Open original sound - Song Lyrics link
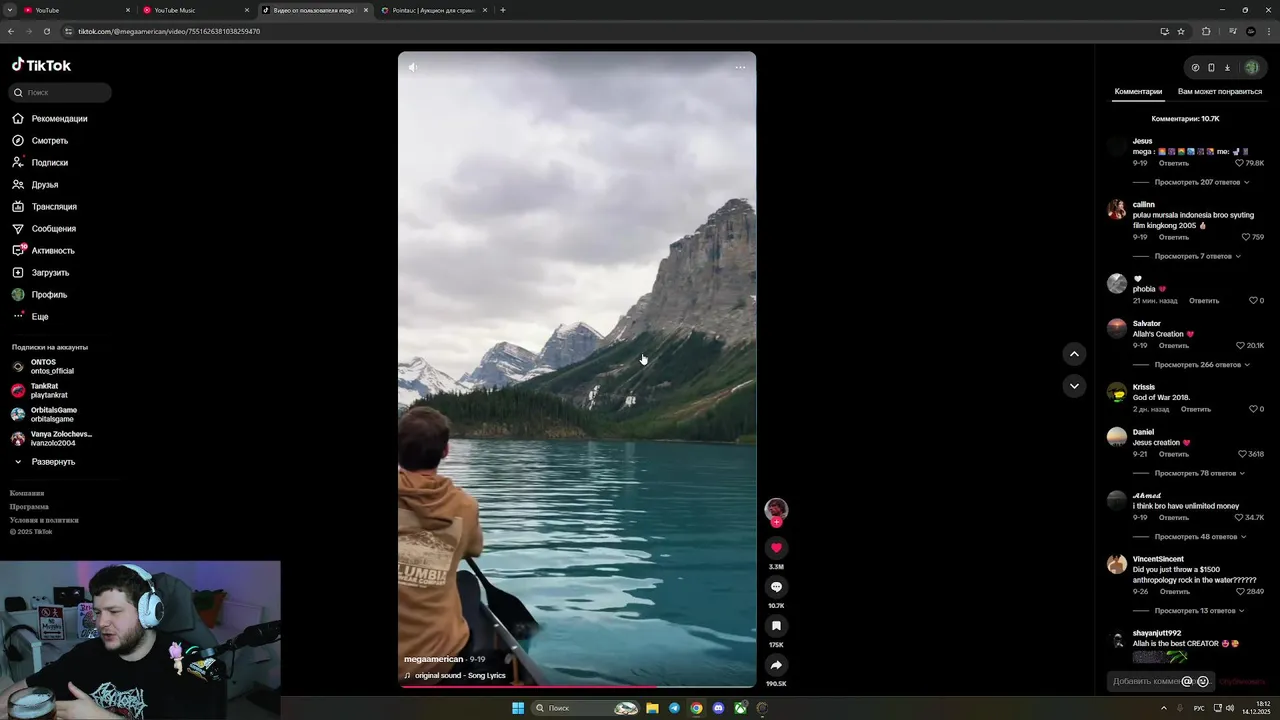This screenshot has width=1280, height=720. click(x=460, y=676)
